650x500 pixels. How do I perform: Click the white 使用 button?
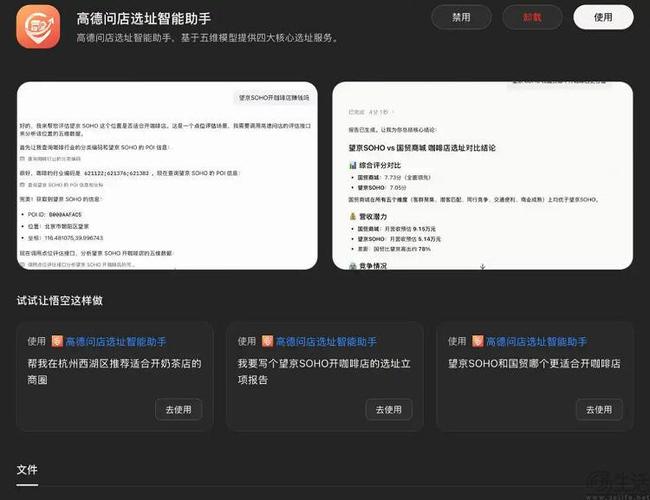point(603,17)
